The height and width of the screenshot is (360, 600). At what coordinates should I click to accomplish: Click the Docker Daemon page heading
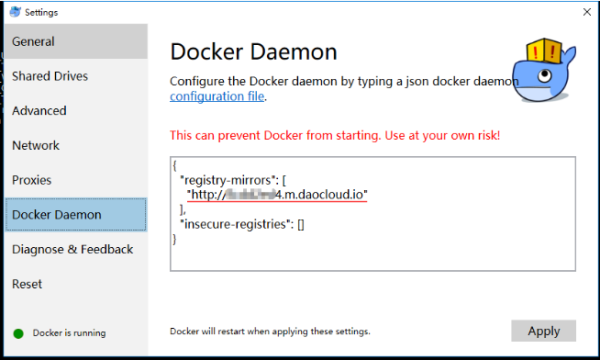(253, 52)
